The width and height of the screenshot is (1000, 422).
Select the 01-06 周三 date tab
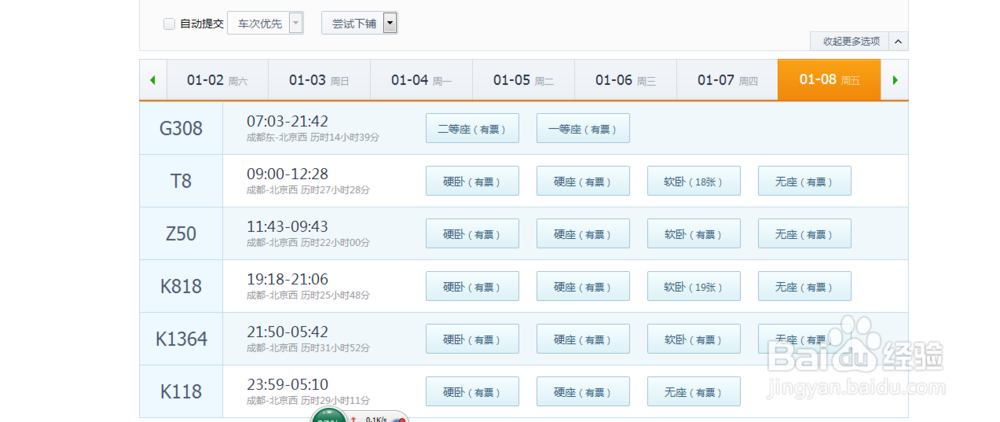point(626,80)
